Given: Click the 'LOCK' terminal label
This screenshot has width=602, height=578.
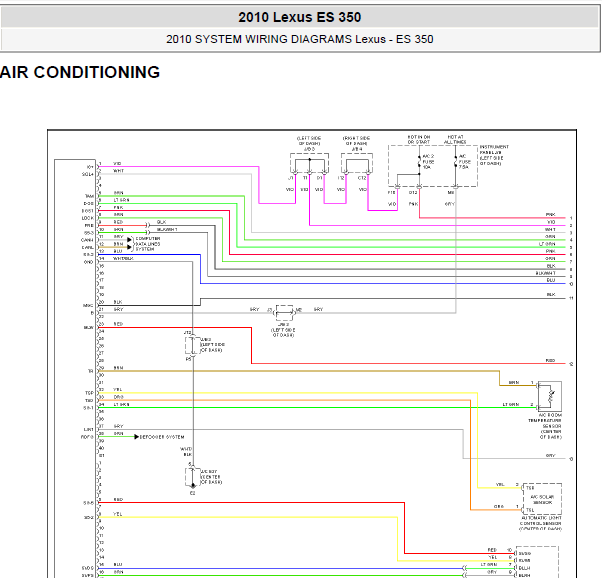Looking at the screenshot, I should coord(88,218).
